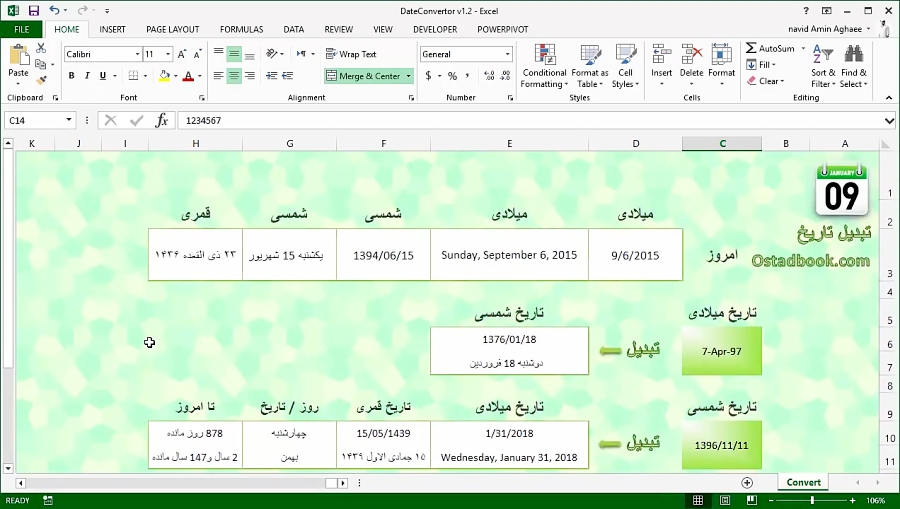Toggle Middle Align
This screenshot has width=900, height=509.
[x=234, y=54]
